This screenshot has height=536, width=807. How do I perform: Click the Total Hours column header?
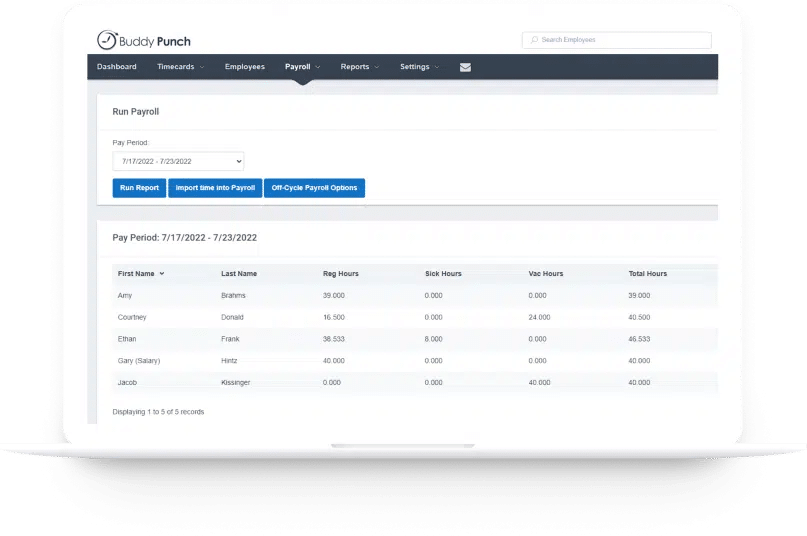(647, 273)
